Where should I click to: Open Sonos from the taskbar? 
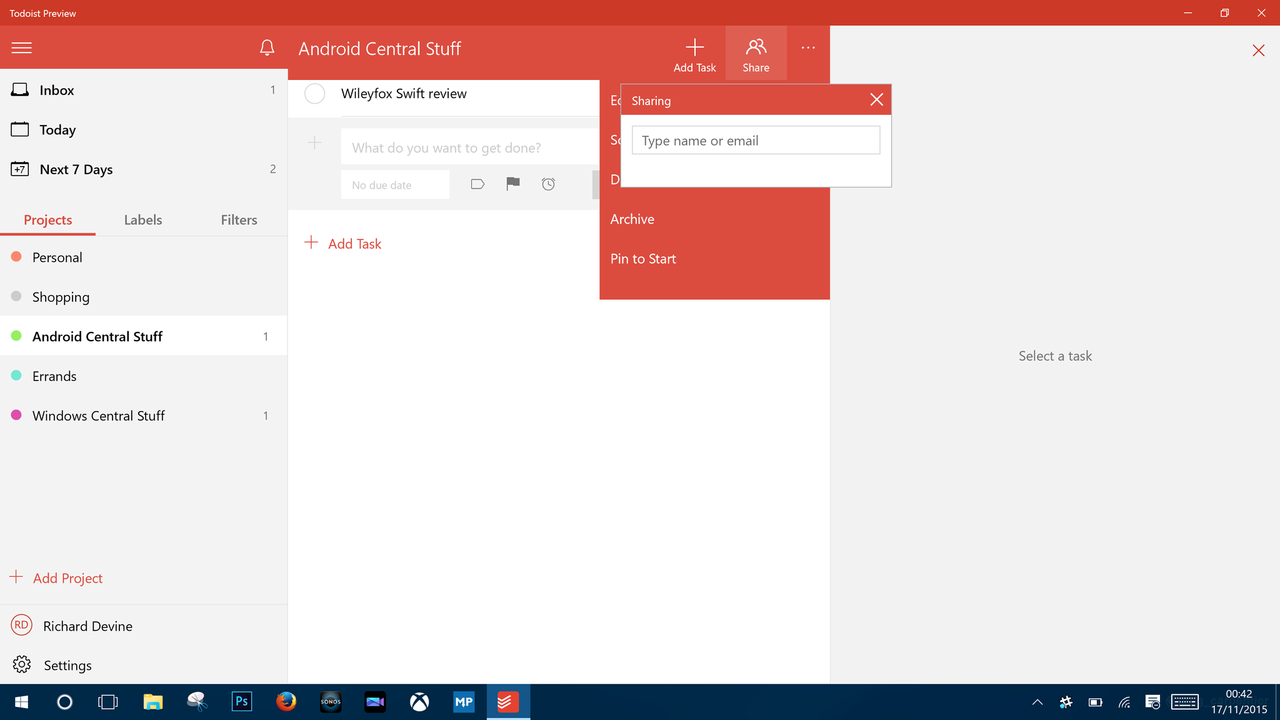tap(331, 702)
